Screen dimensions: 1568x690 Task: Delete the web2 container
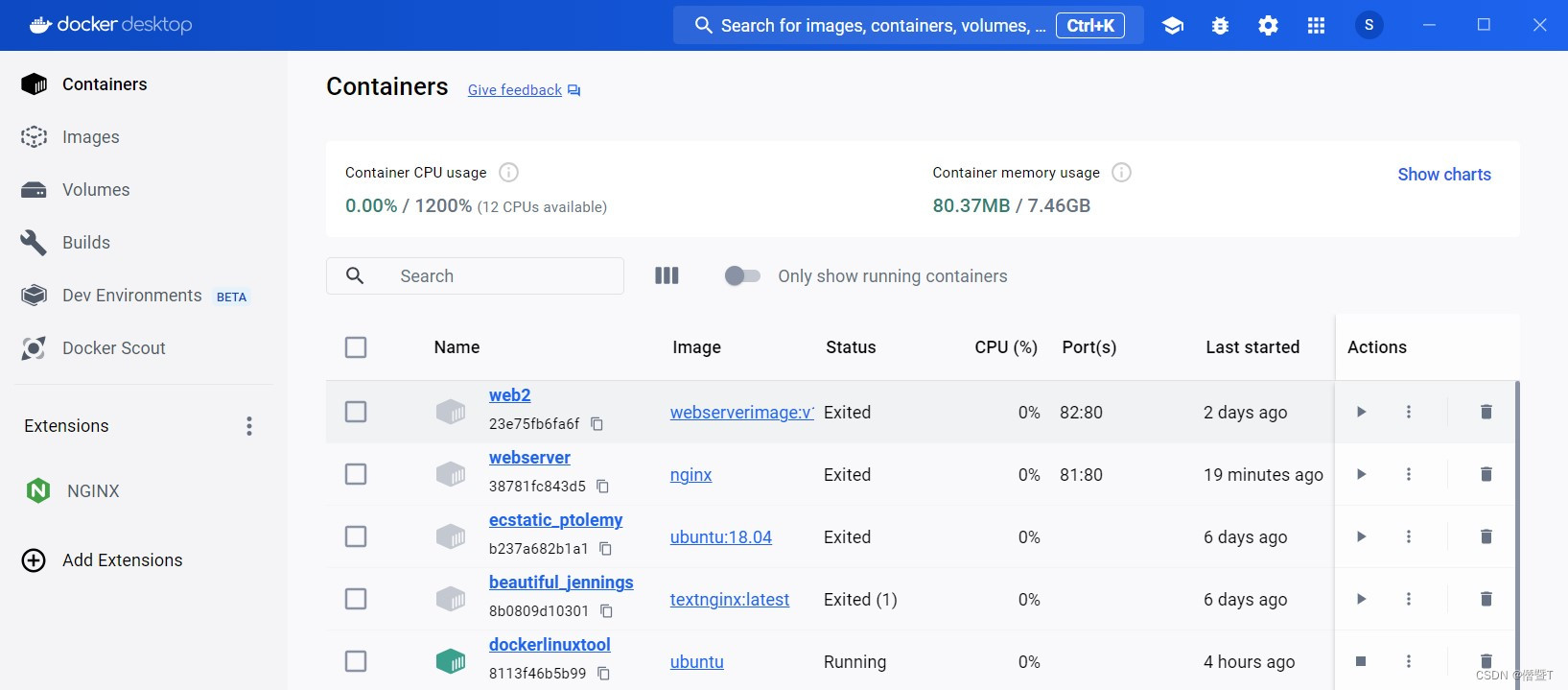pyautogui.click(x=1486, y=412)
